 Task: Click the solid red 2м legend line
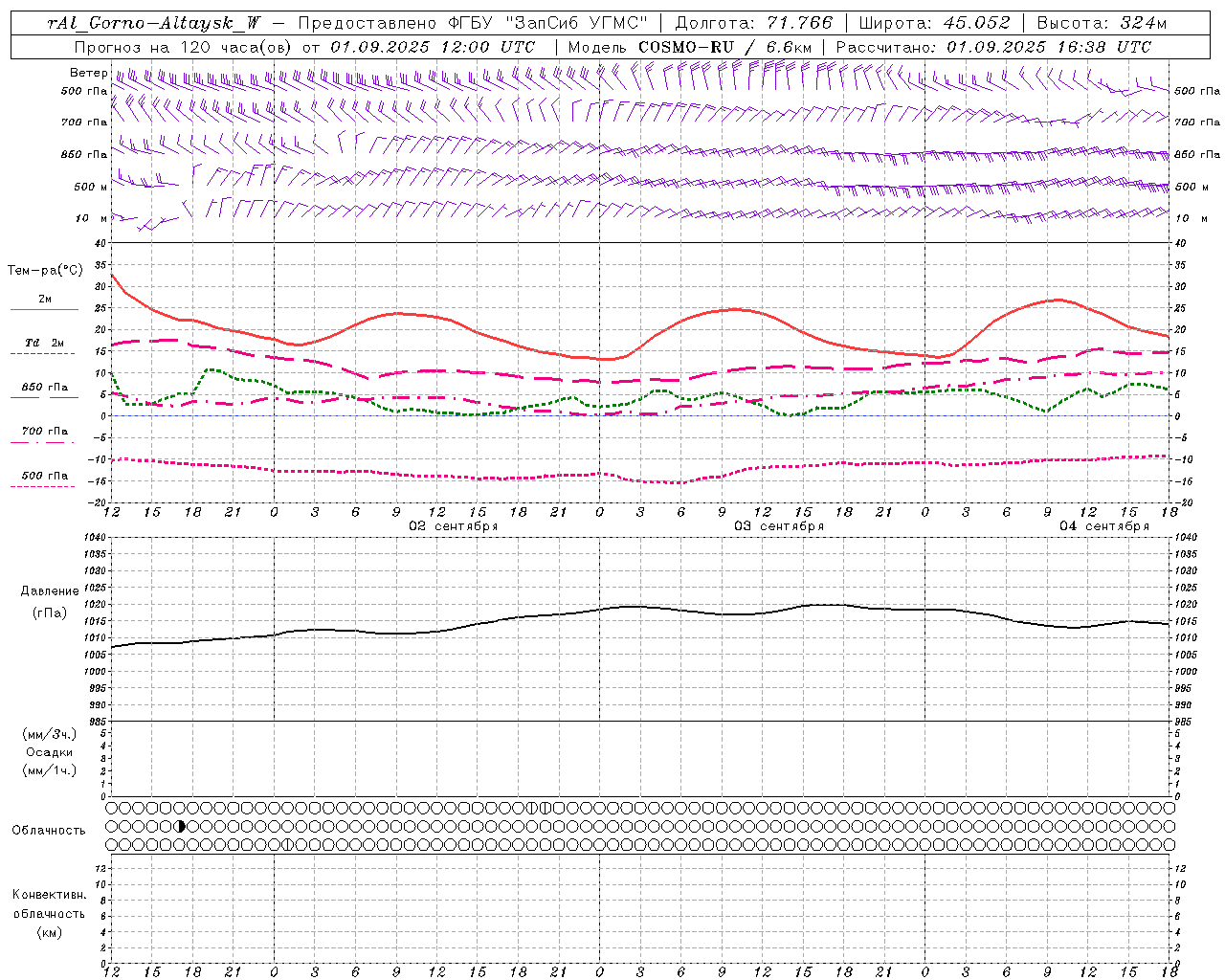tap(44, 310)
